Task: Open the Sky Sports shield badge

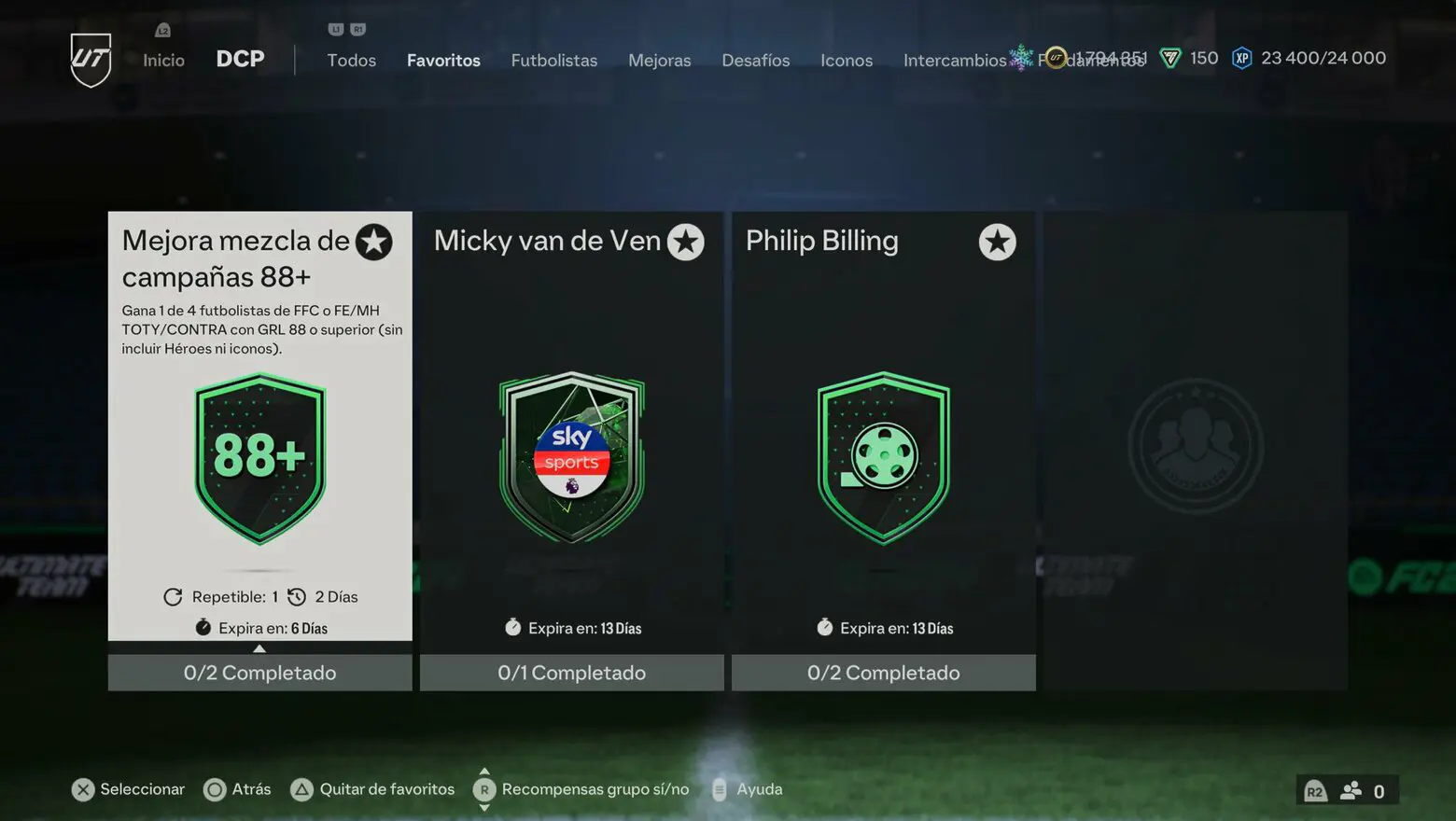Action: 571,458
